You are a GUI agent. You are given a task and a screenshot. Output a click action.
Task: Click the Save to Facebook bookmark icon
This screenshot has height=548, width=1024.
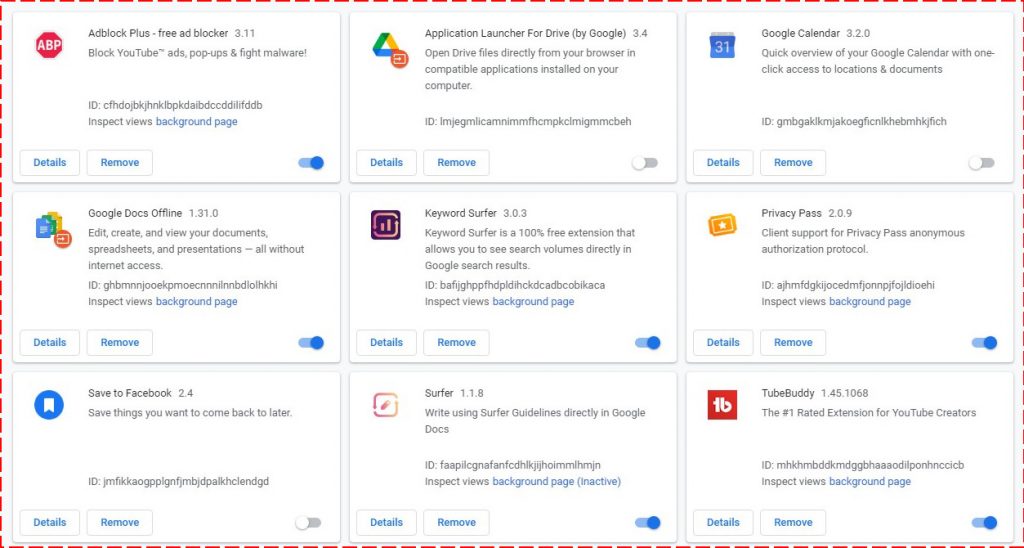[x=49, y=405]
